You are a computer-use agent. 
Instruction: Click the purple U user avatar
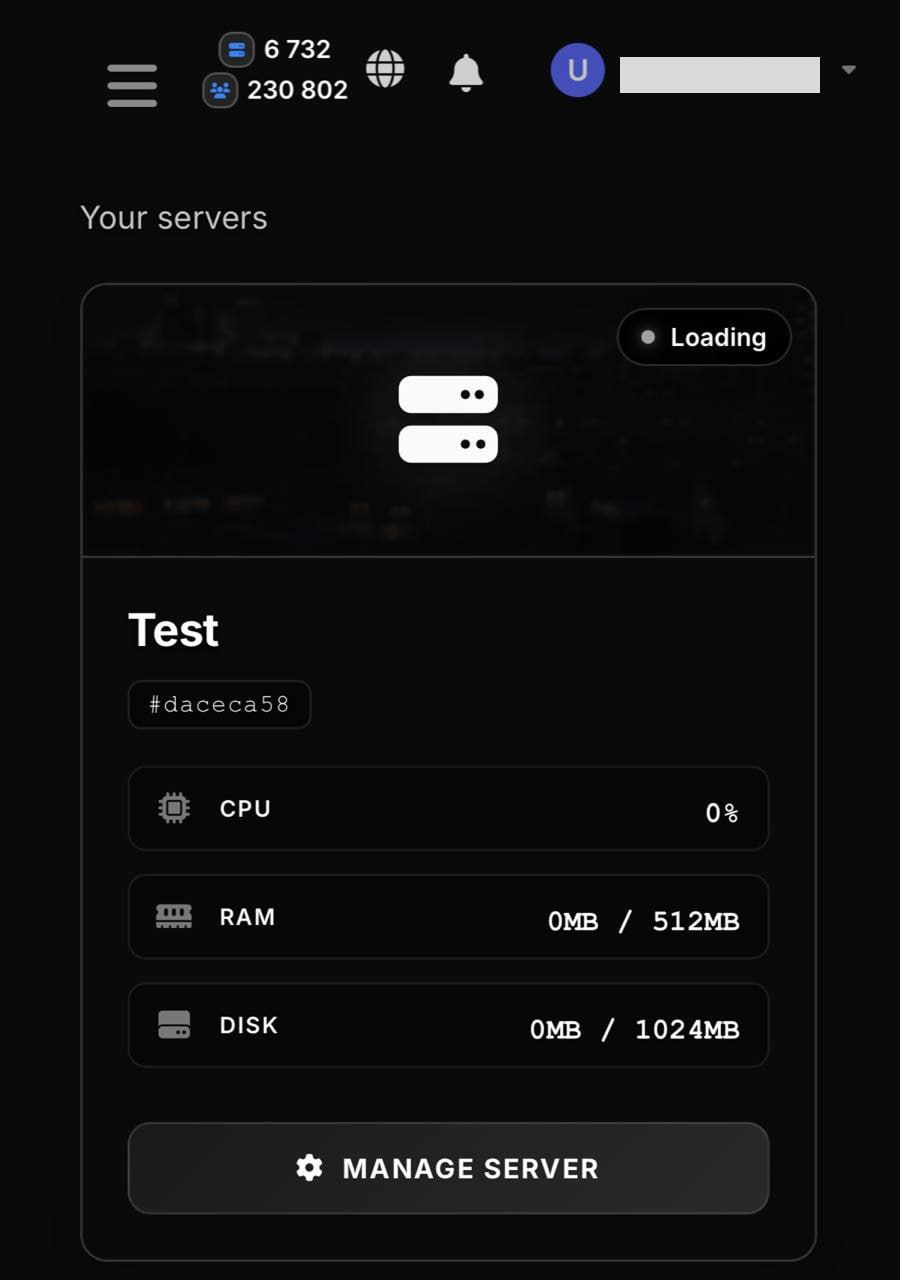[x=577, y=70]
